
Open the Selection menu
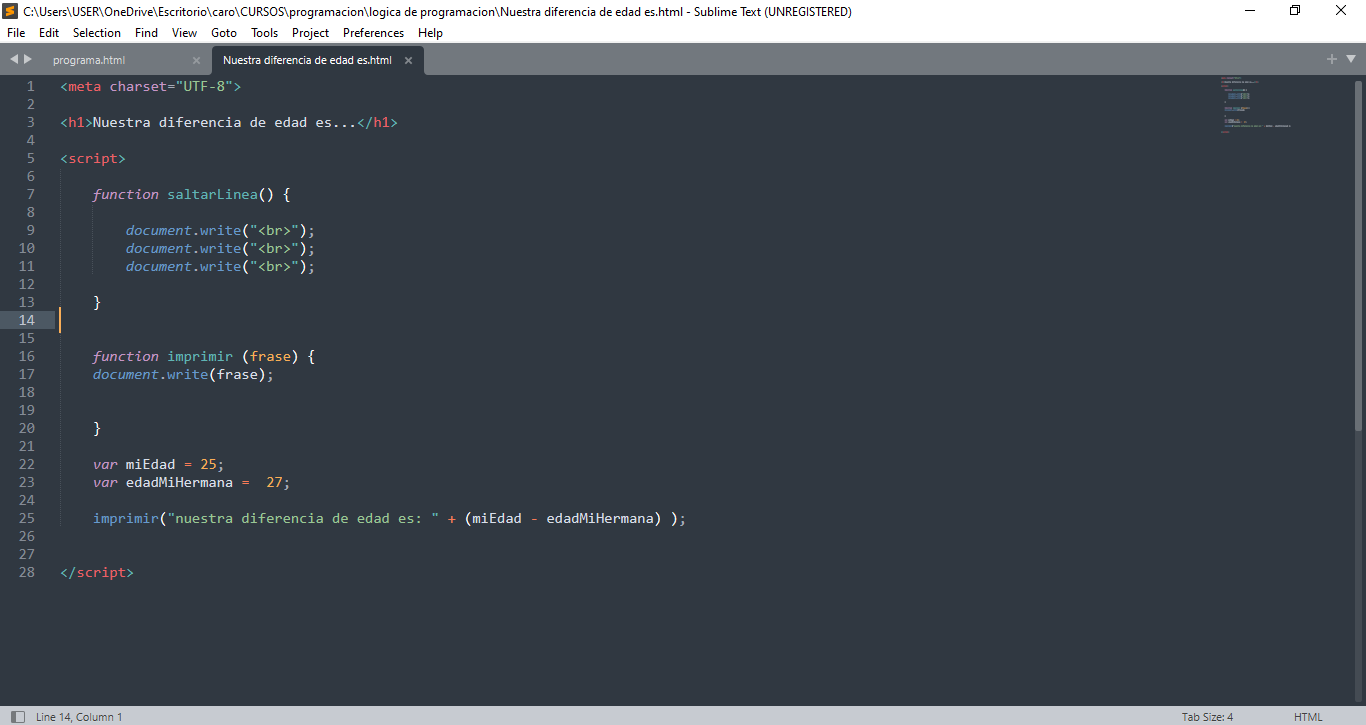point(97,33)
